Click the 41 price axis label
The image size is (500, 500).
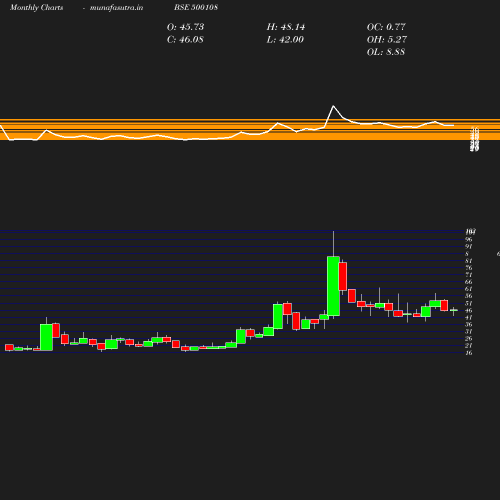[469, 317]
